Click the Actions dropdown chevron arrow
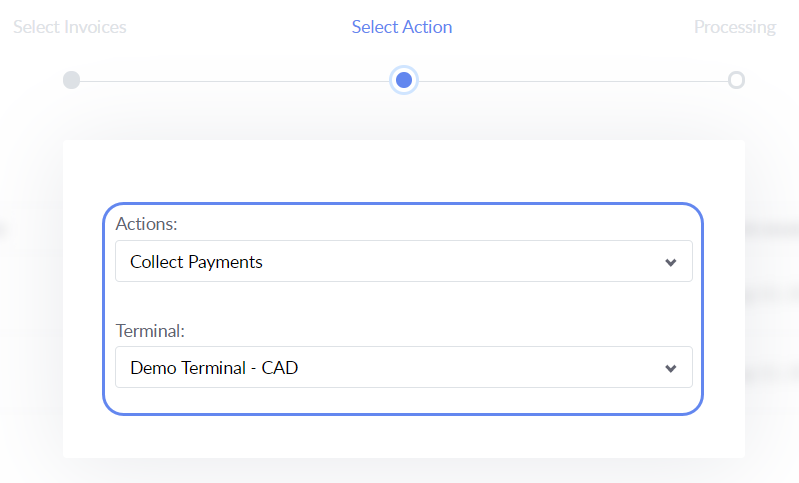 coord(671,262)
